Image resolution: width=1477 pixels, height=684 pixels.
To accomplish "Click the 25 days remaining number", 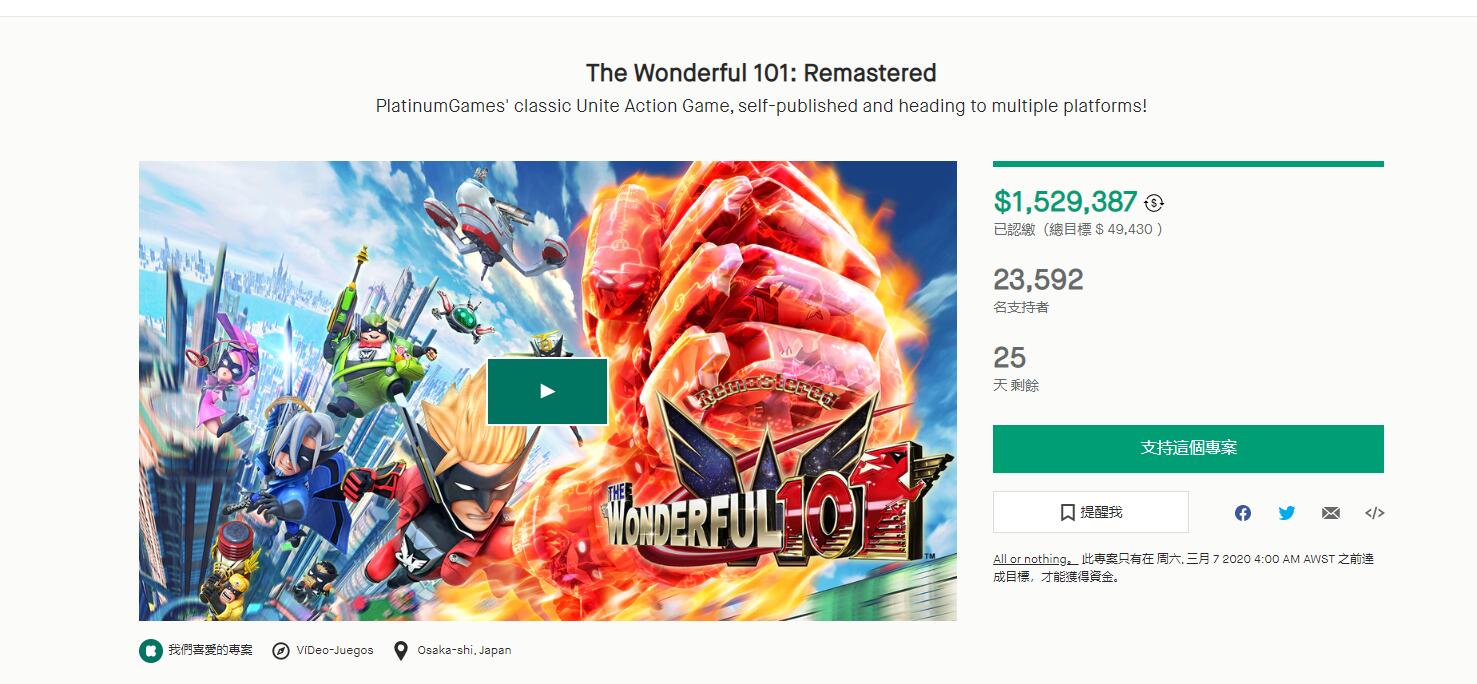I will (1010, 358).
